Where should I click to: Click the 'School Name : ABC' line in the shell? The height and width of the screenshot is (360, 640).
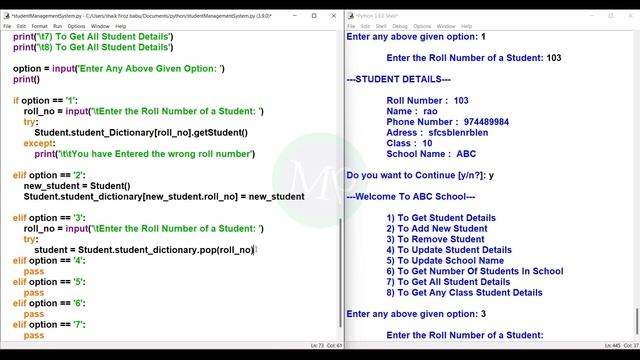click(431, 154)
